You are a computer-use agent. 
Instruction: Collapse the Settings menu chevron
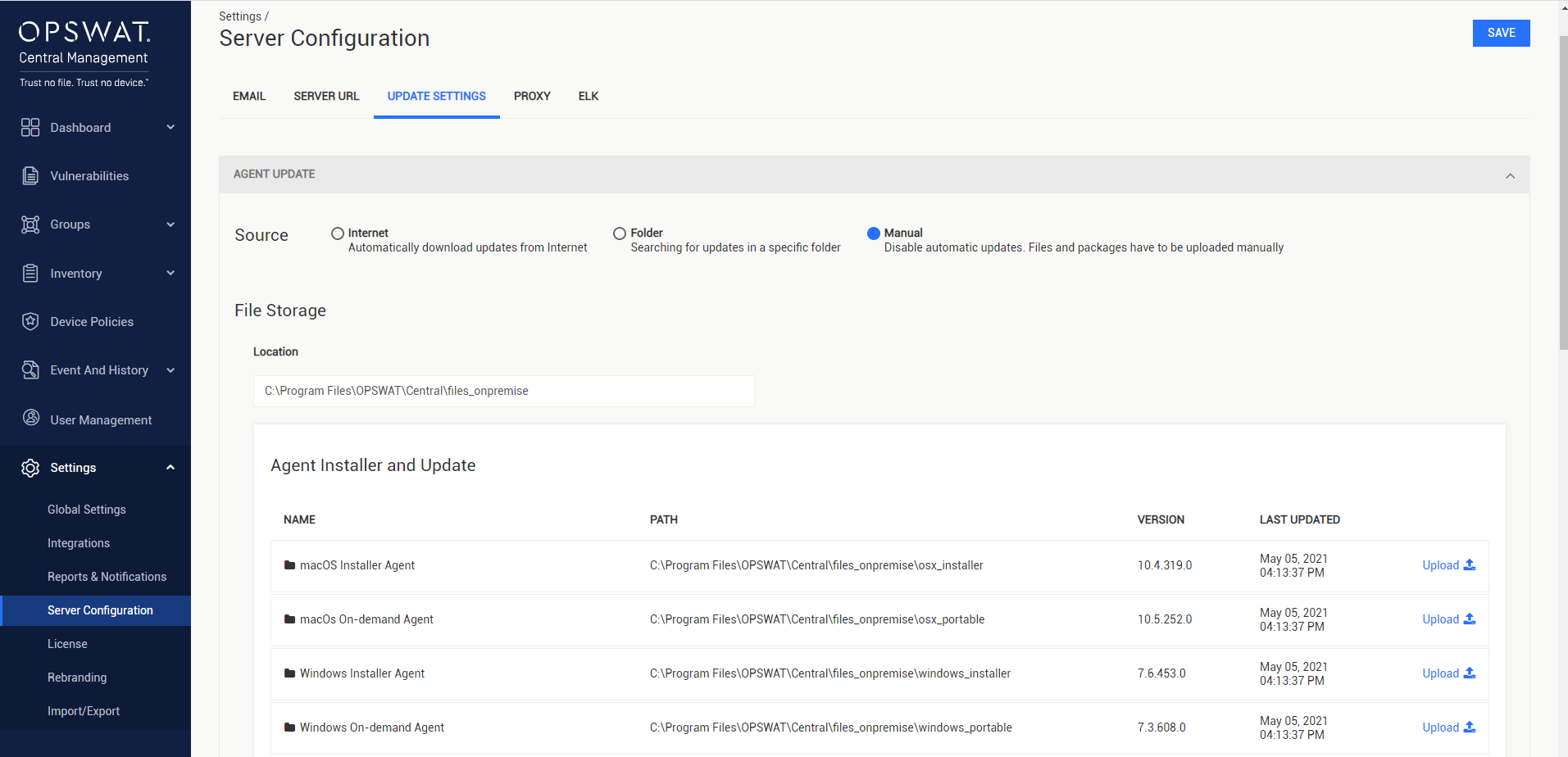click(170, 468)
